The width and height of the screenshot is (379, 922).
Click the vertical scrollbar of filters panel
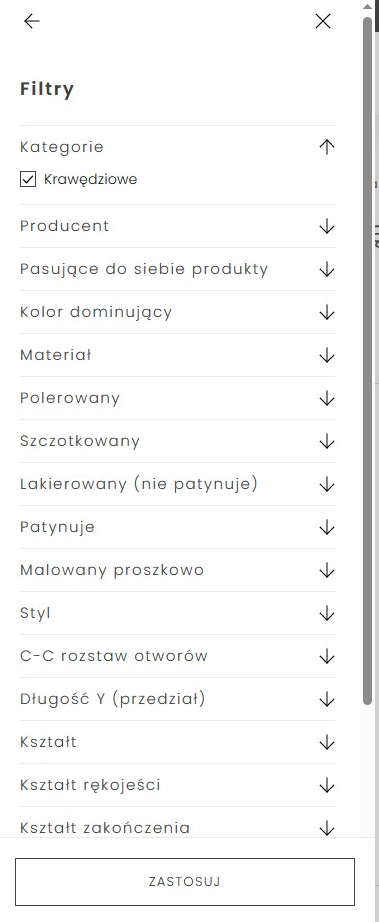click(368, 360)
